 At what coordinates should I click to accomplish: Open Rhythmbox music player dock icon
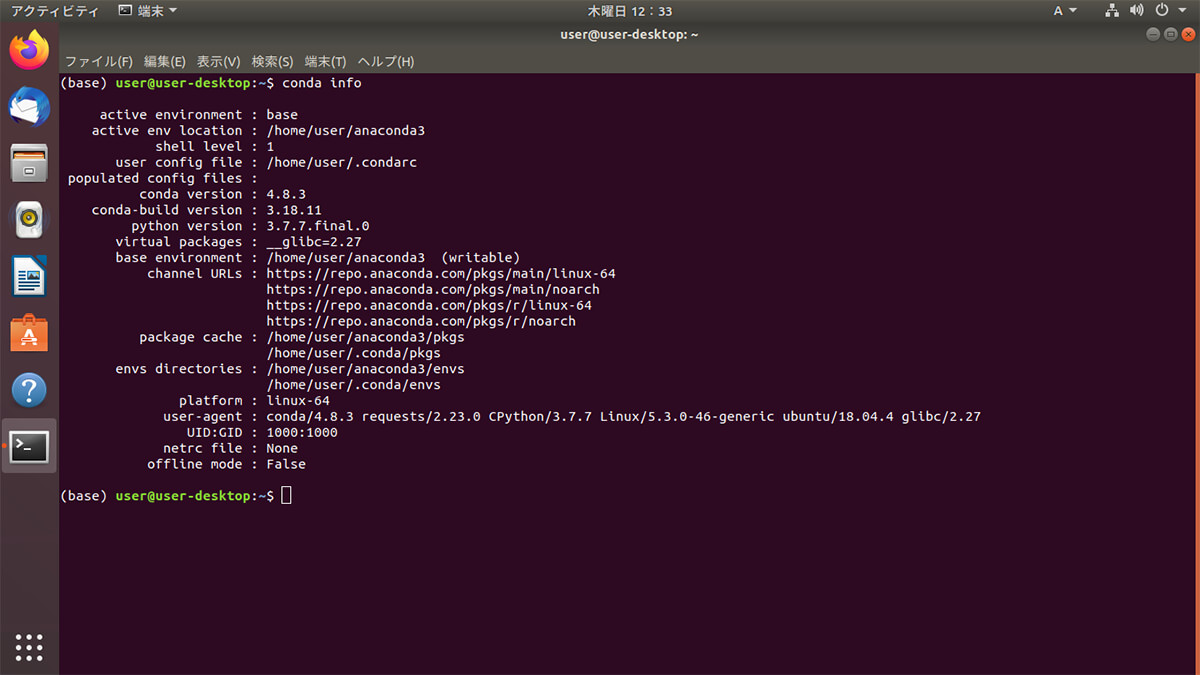29,219
